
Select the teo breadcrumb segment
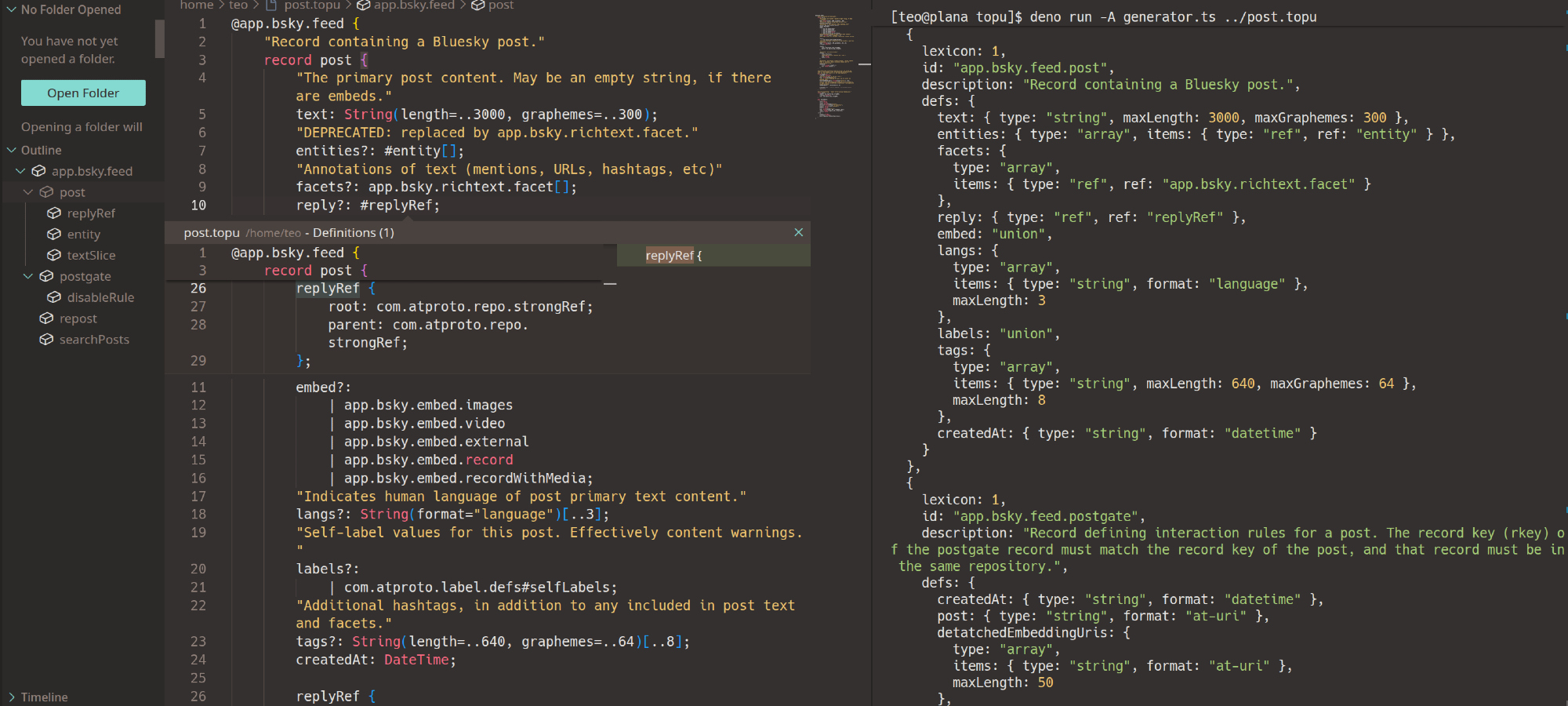click(238, 5)
